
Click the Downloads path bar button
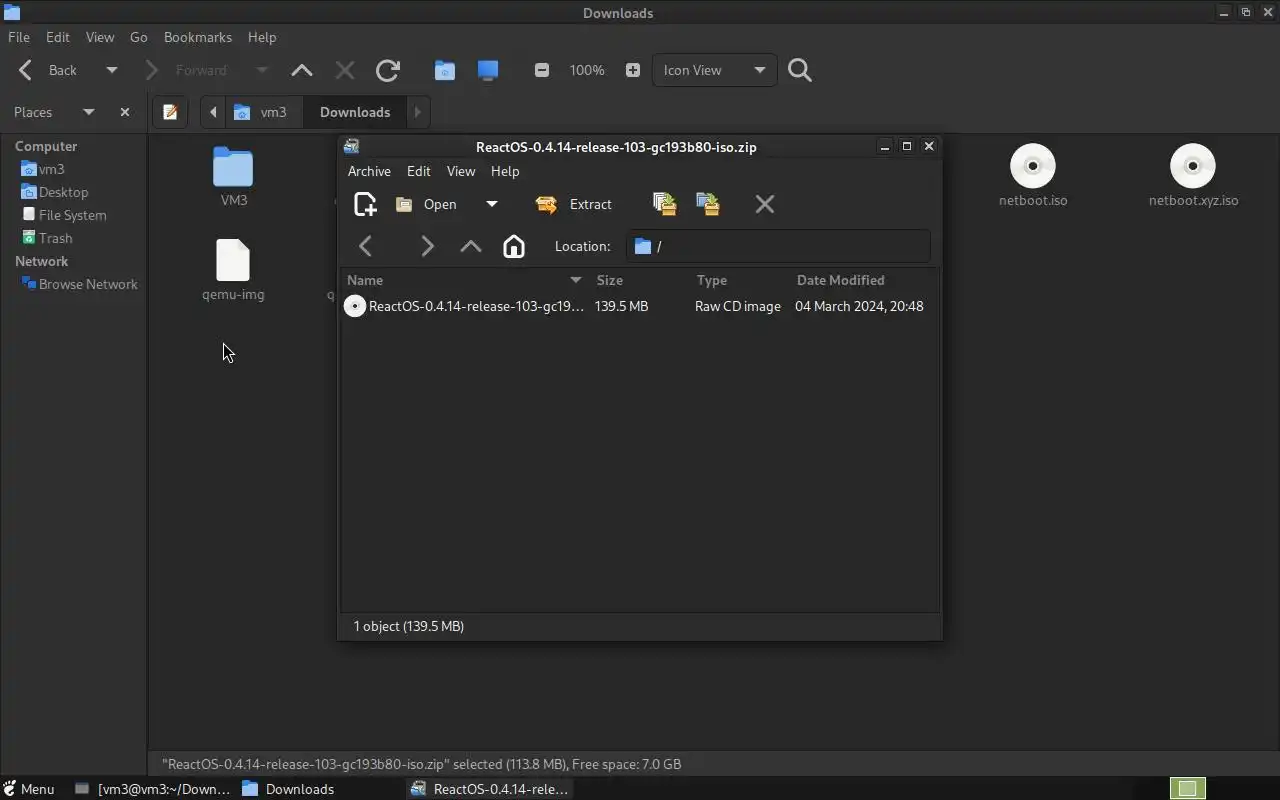355,112
